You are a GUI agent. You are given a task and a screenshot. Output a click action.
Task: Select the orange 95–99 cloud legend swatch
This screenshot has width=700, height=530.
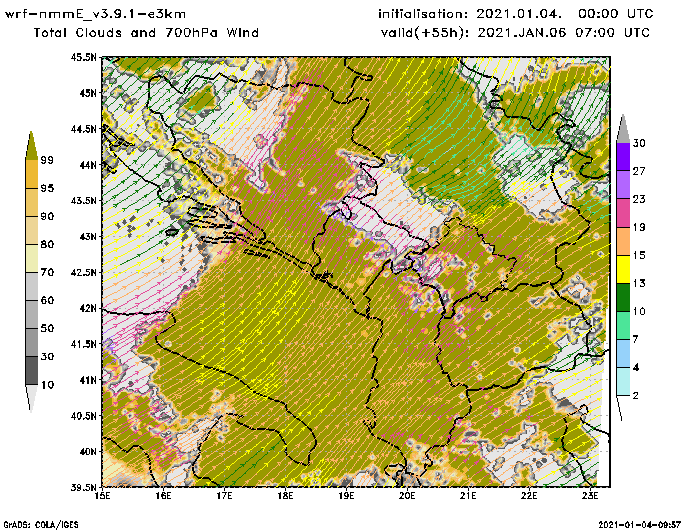coord(31,174)
